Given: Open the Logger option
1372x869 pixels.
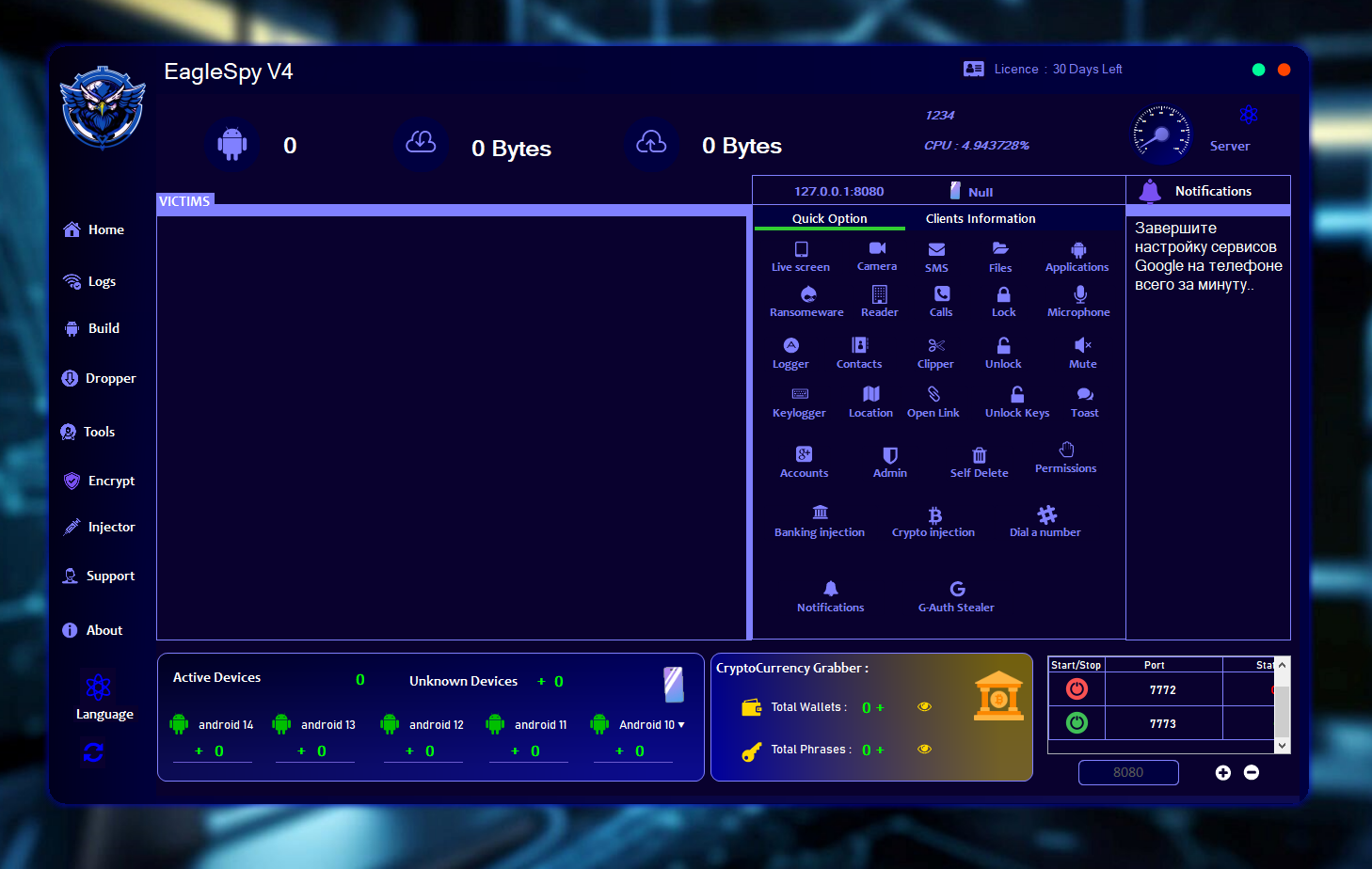Looking at the screenshot, I should [790, 353].
